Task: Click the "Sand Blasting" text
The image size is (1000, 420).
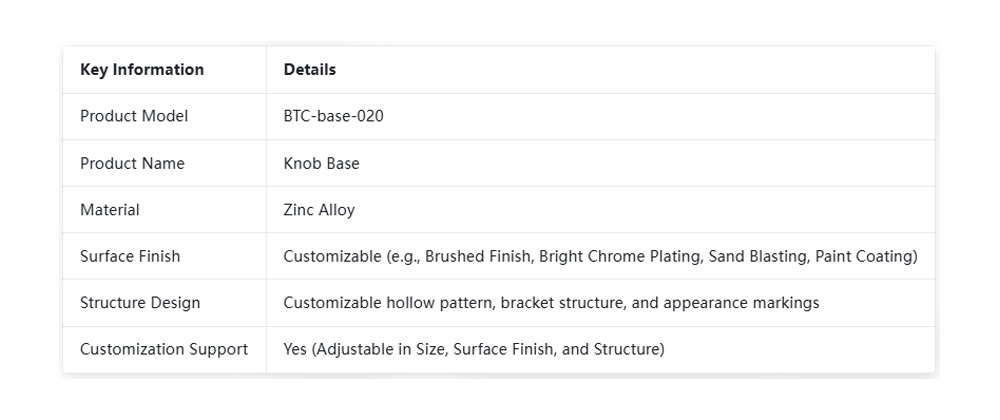Action: (757, 256)
